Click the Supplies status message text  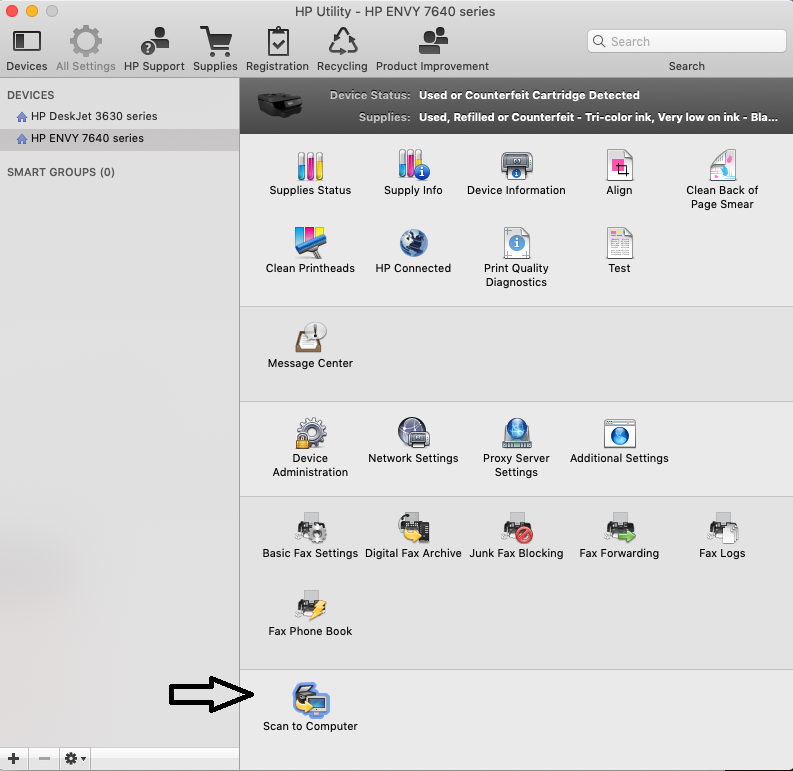point(598,117)
